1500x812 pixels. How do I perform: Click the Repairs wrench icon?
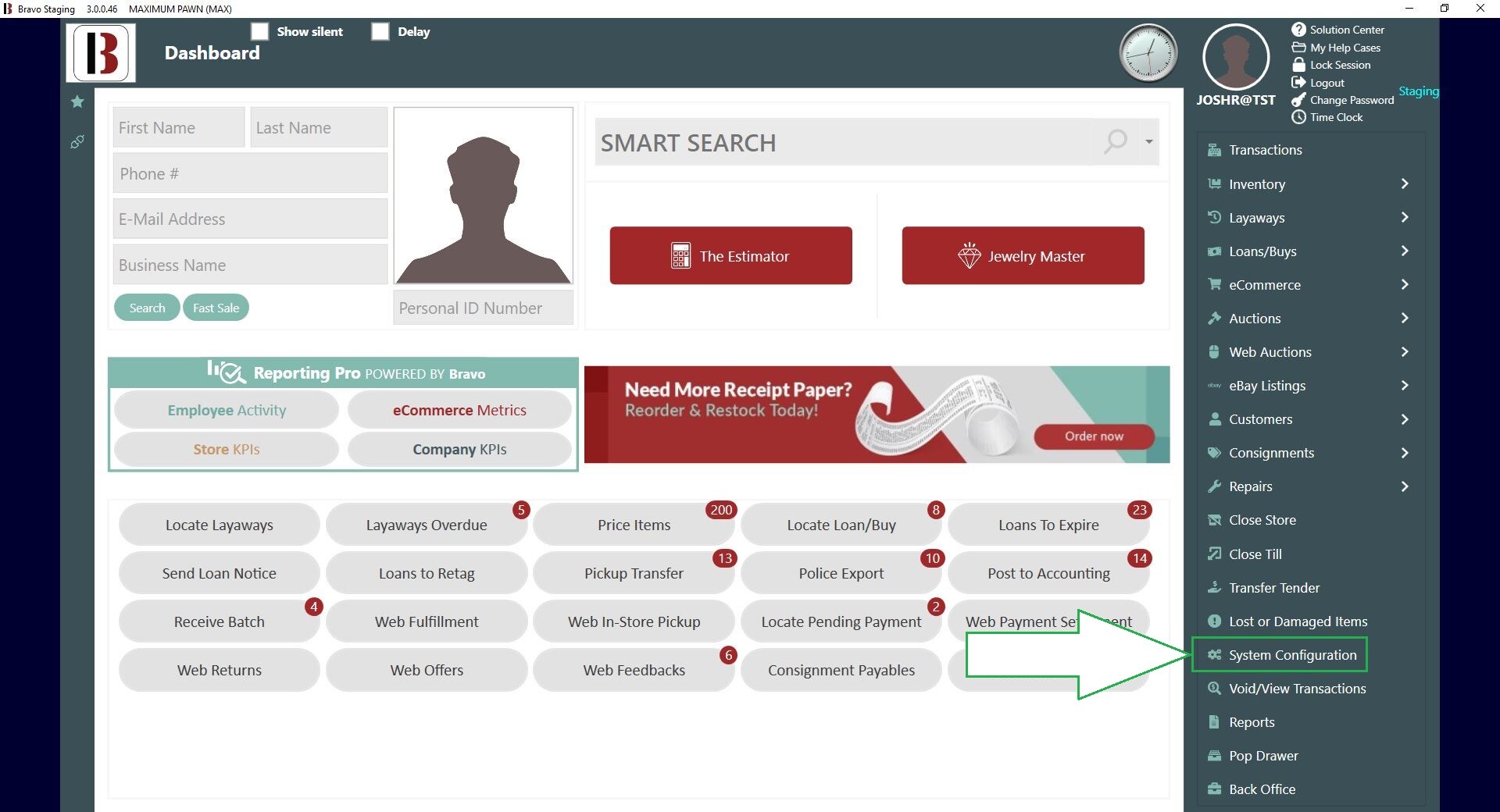pyautogui.click(x=1214, y=486)
